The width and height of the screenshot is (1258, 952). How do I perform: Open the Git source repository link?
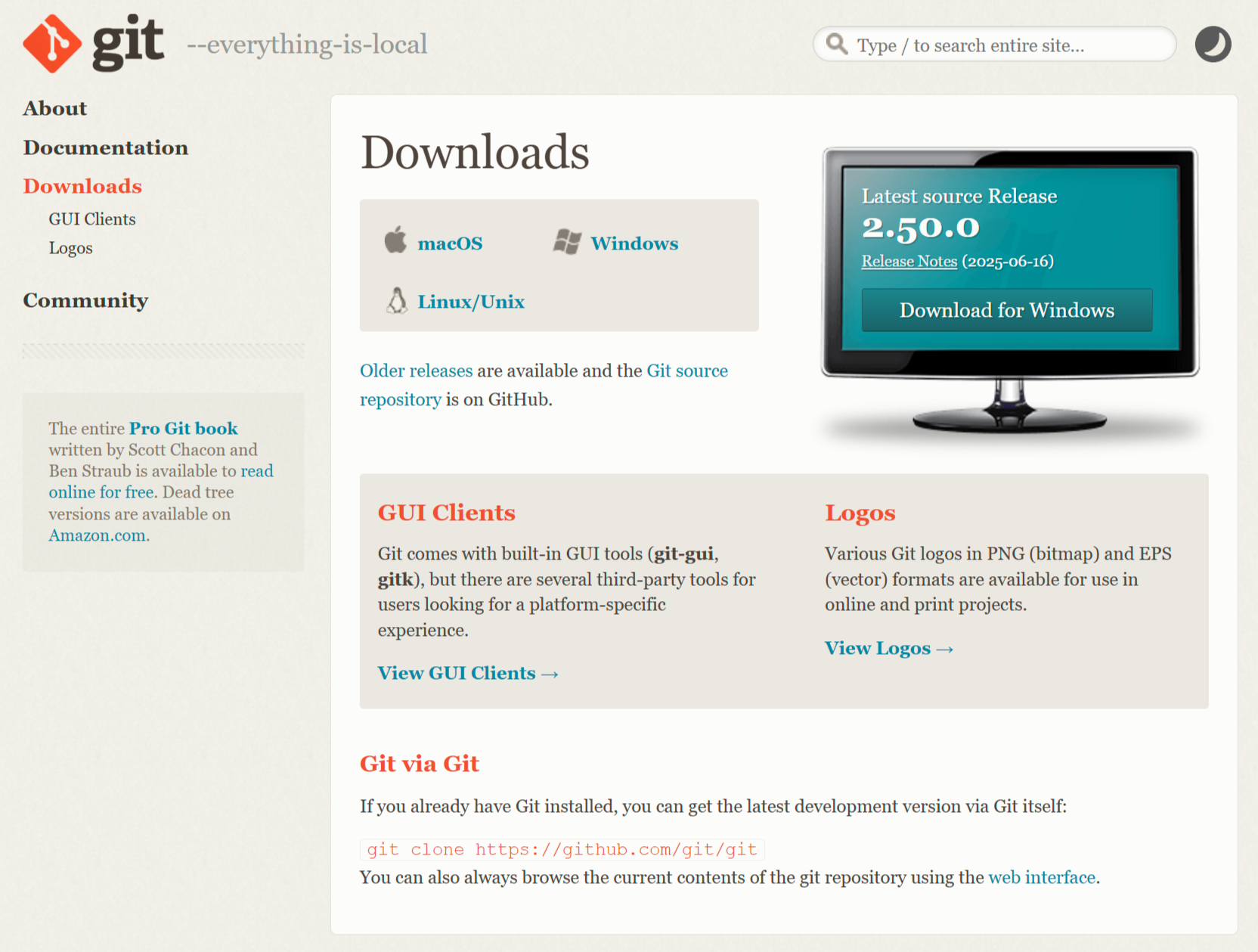click(544, 385)
